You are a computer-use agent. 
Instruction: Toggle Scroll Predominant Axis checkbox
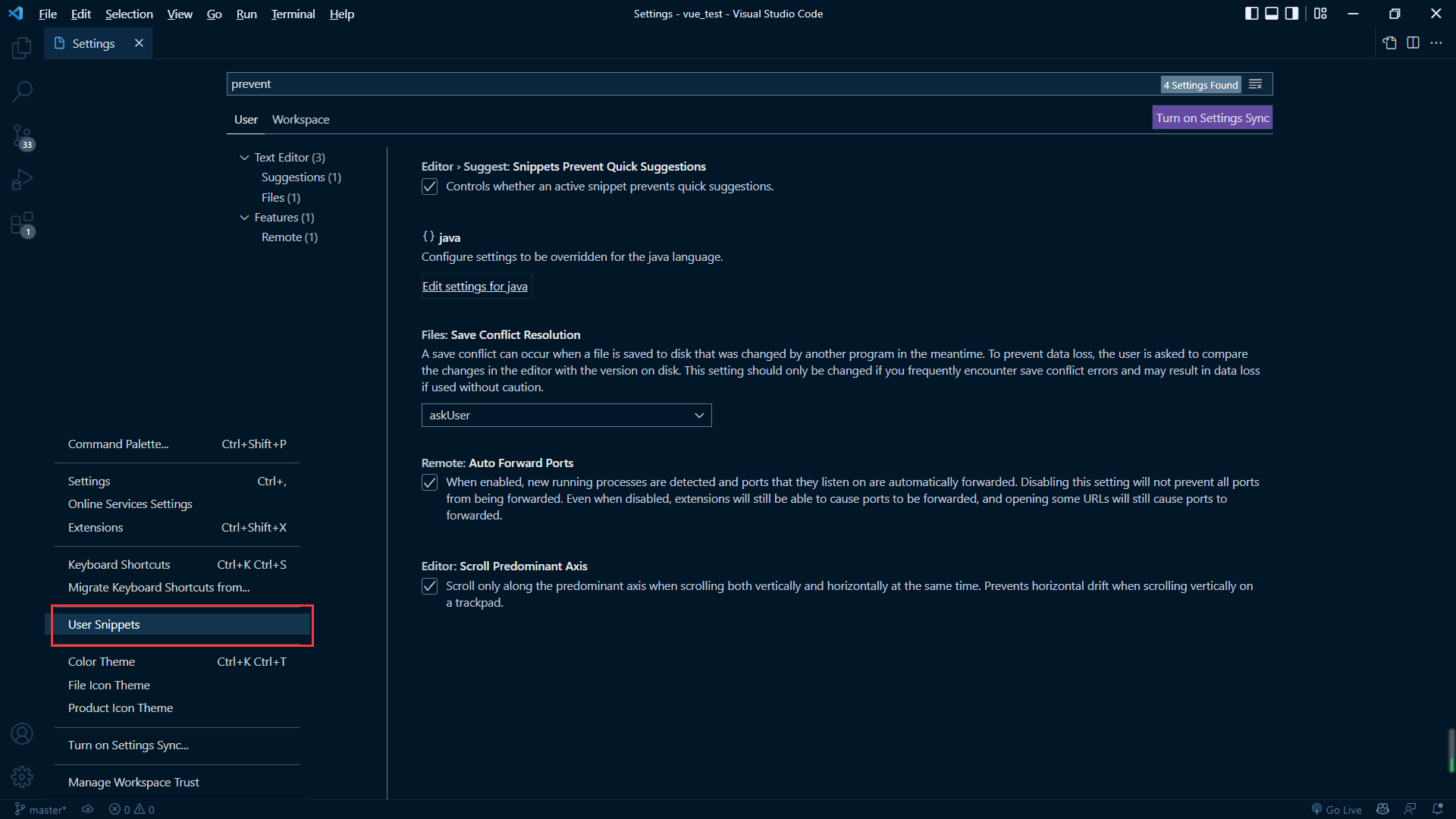429,586
